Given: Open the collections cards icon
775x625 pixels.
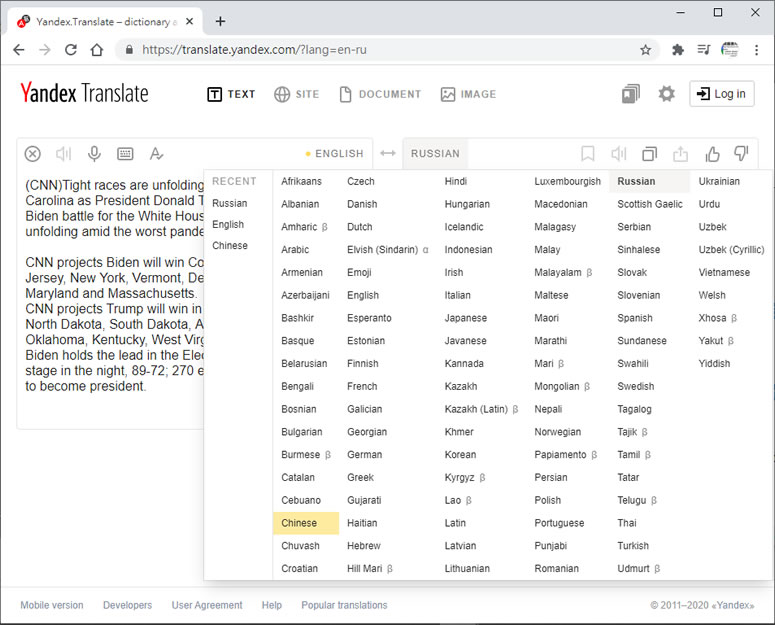Looking at the screenshot, I should [x=631, y=93].
